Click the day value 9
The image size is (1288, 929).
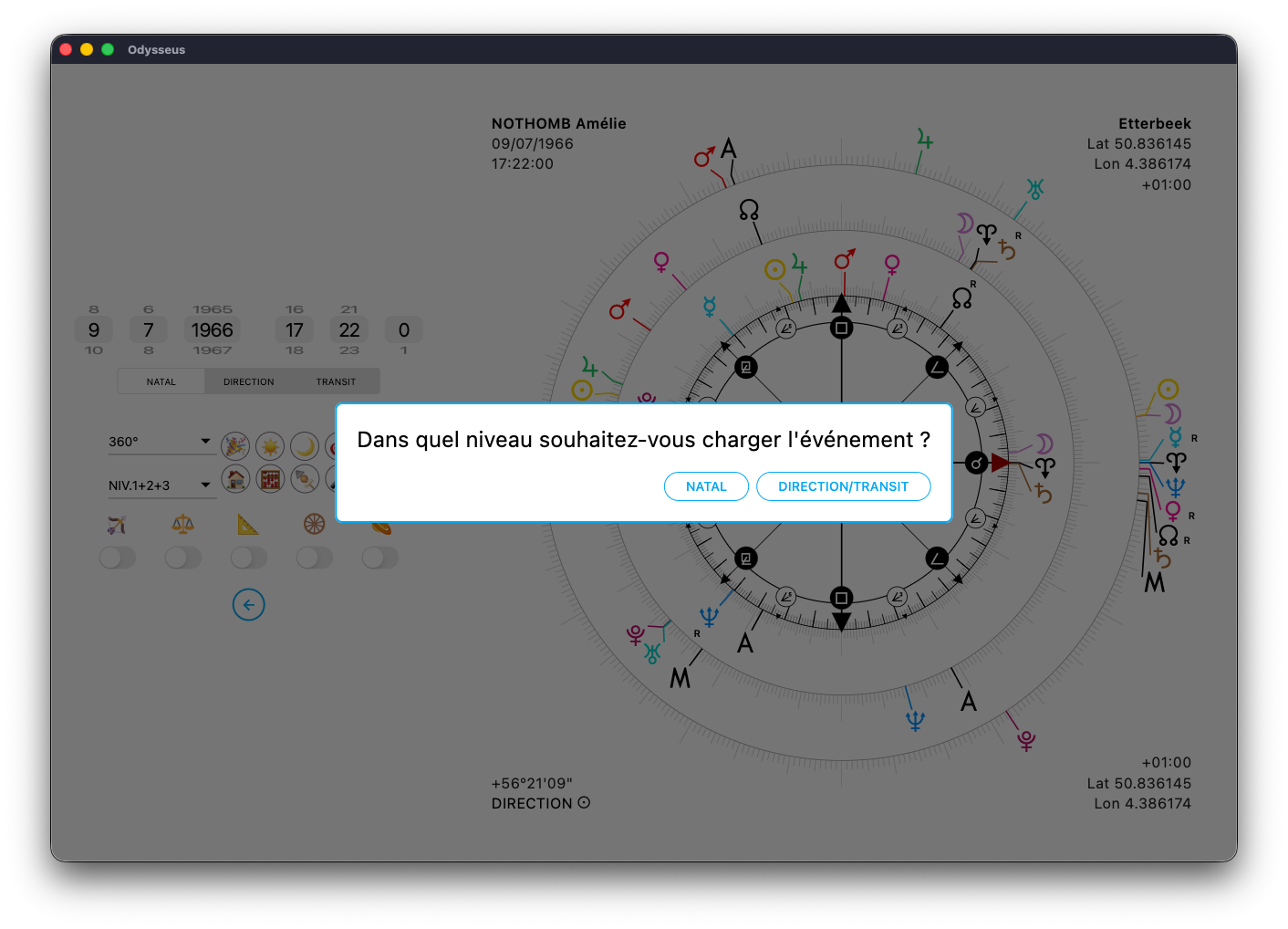(x=94, y=330)
